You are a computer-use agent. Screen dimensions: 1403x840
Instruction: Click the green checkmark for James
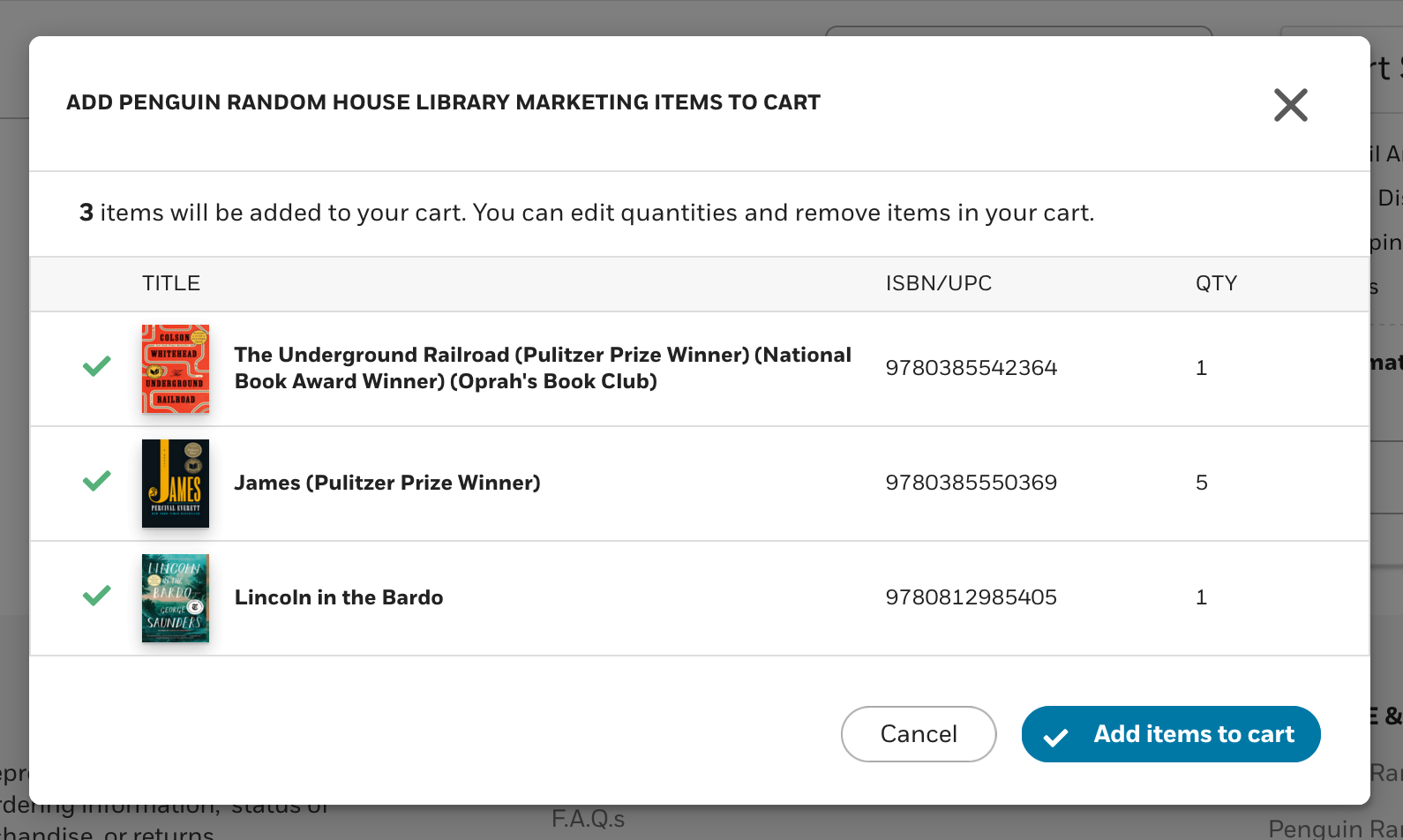(97, 481)
